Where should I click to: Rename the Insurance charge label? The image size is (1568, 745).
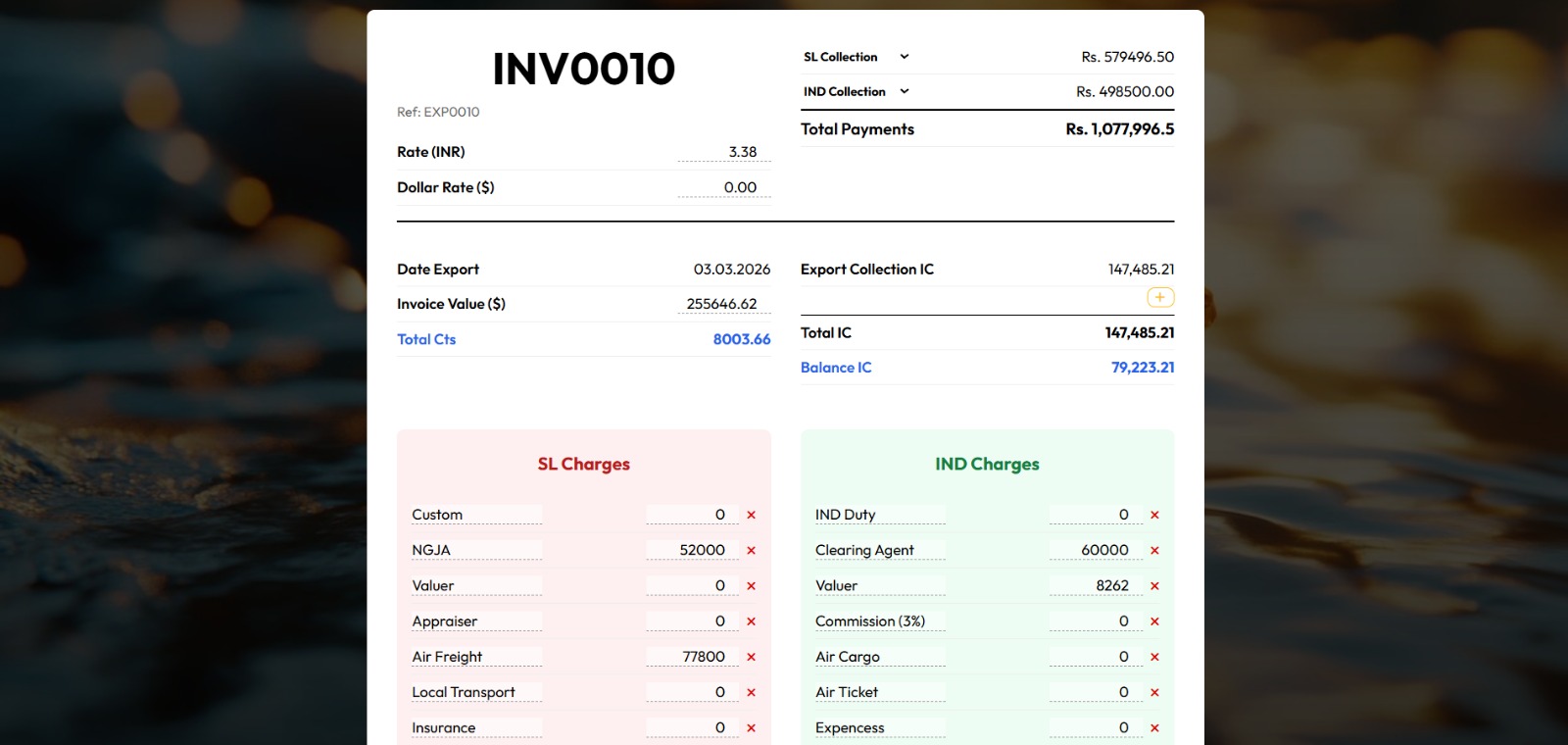coord(476,727)
